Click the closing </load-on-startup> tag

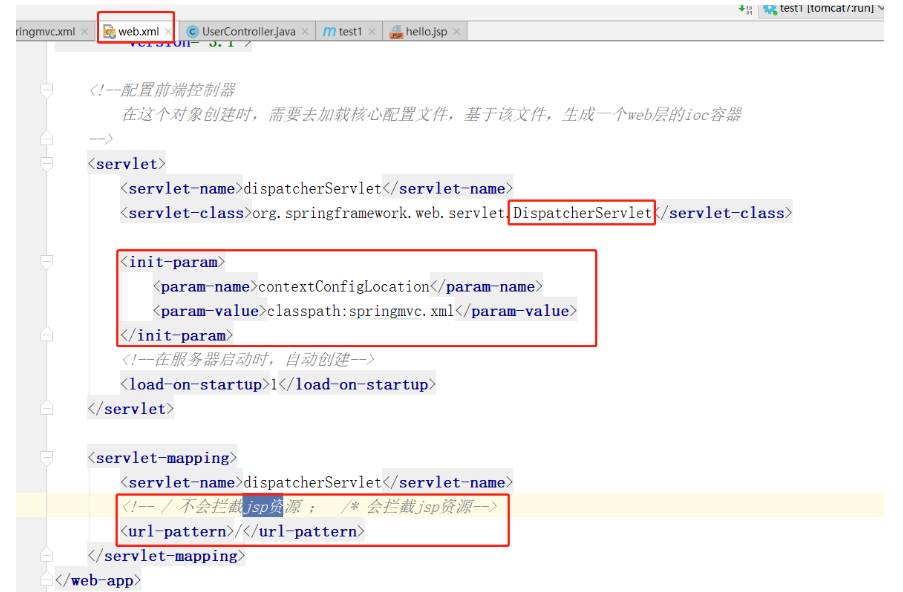(357, 385)
